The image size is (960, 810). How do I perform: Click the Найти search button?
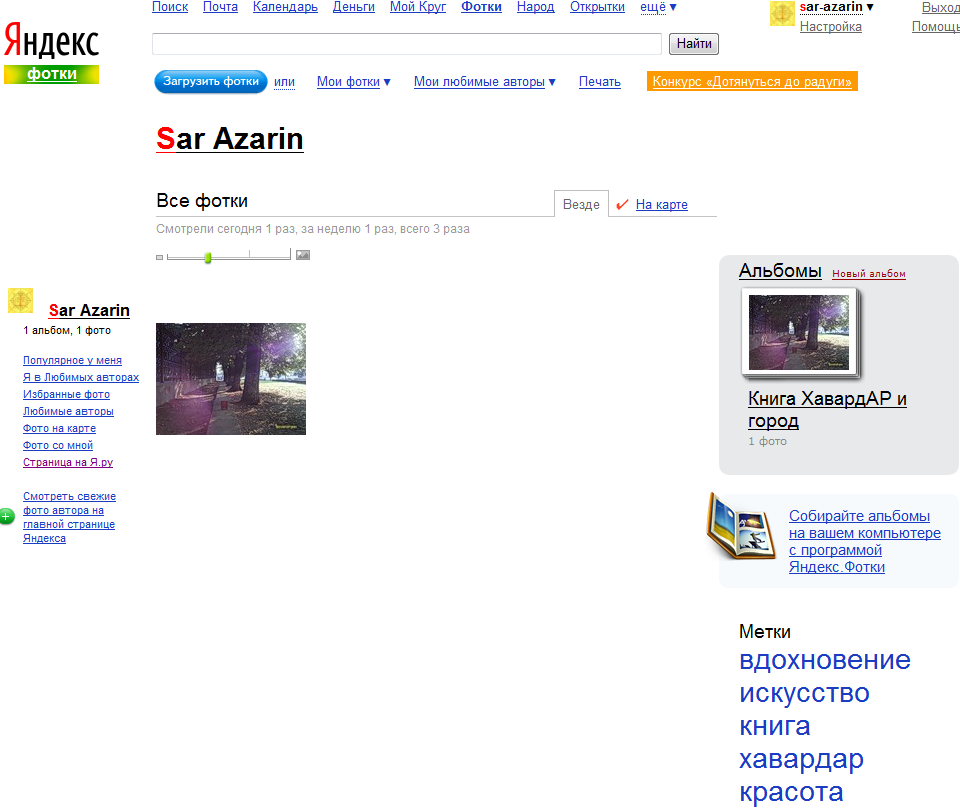(x=693, y=44)
